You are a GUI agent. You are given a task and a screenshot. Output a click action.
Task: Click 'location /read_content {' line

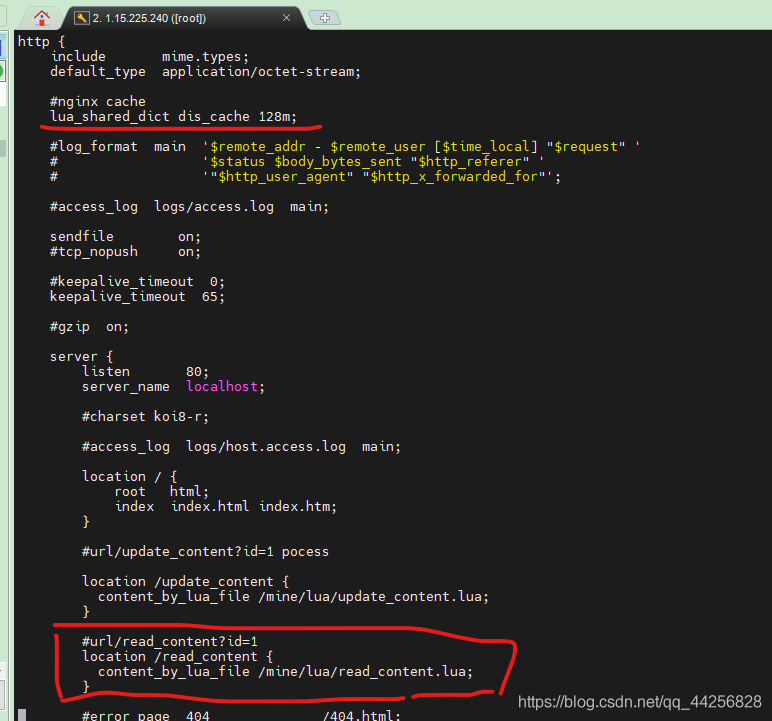177,656
